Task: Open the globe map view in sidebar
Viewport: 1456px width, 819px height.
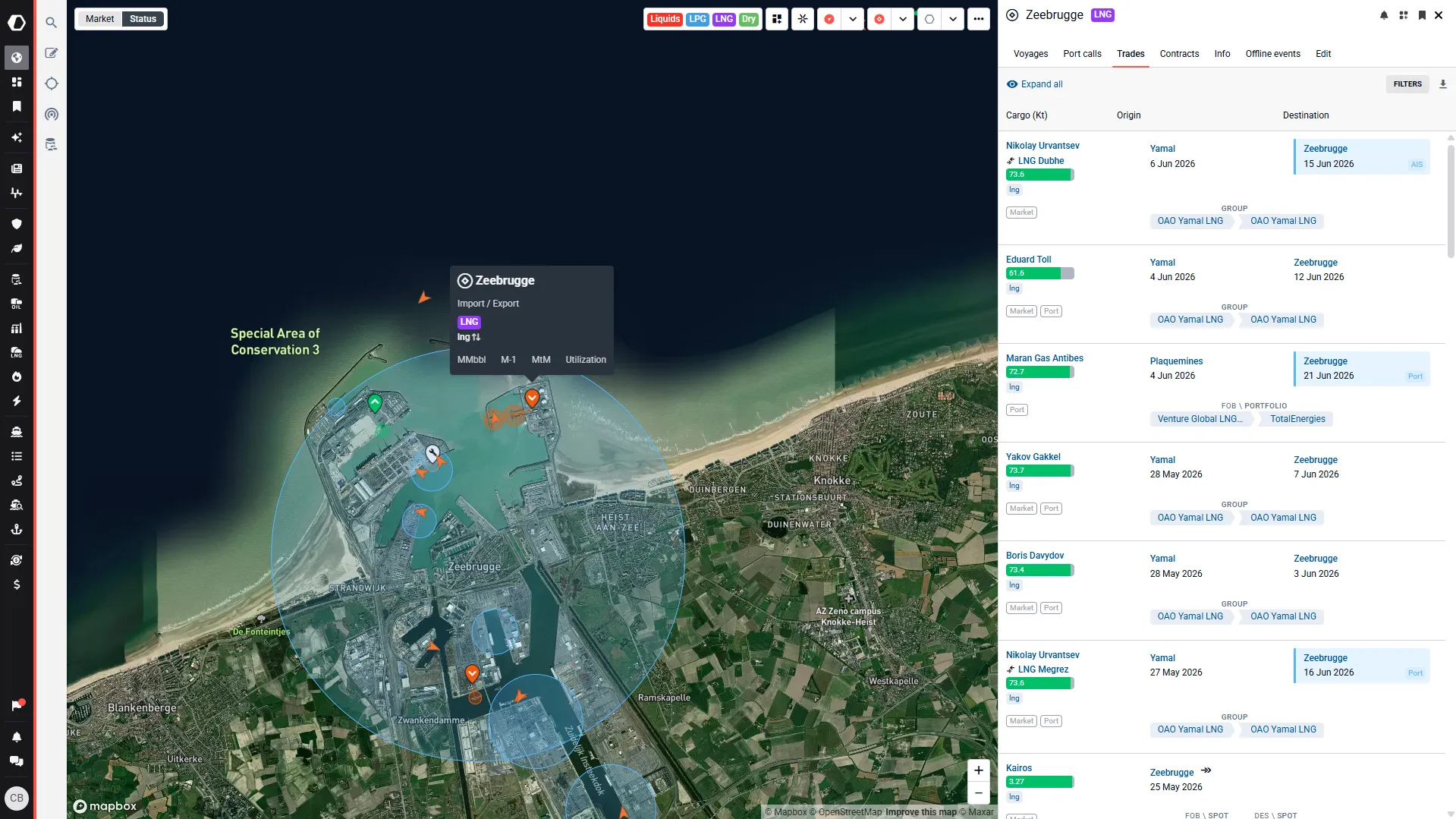Action: coord(17,58)
